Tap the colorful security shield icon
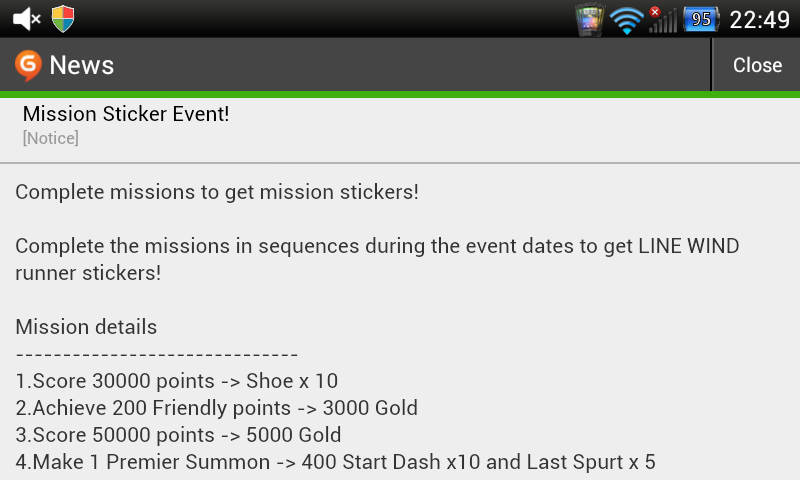800x480 pixels. [x=63, y=18]
